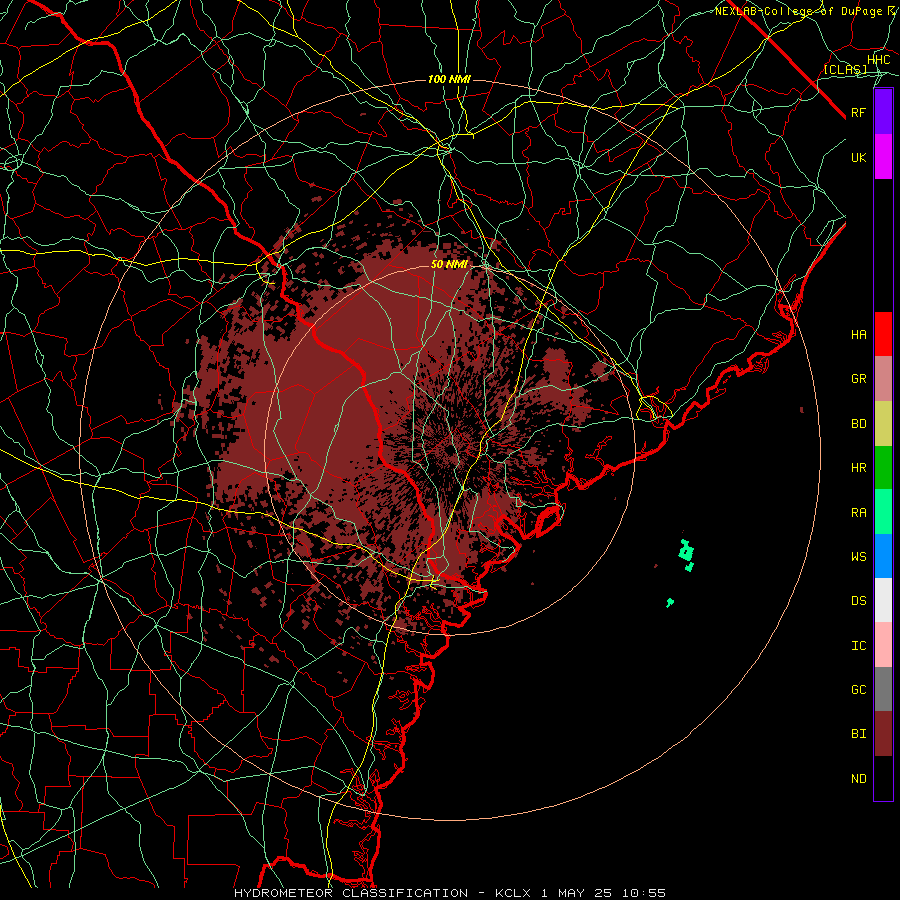Select the yellow BD legend swatch
This screenshot has height=900, width=900.
(x=883, y=424)
